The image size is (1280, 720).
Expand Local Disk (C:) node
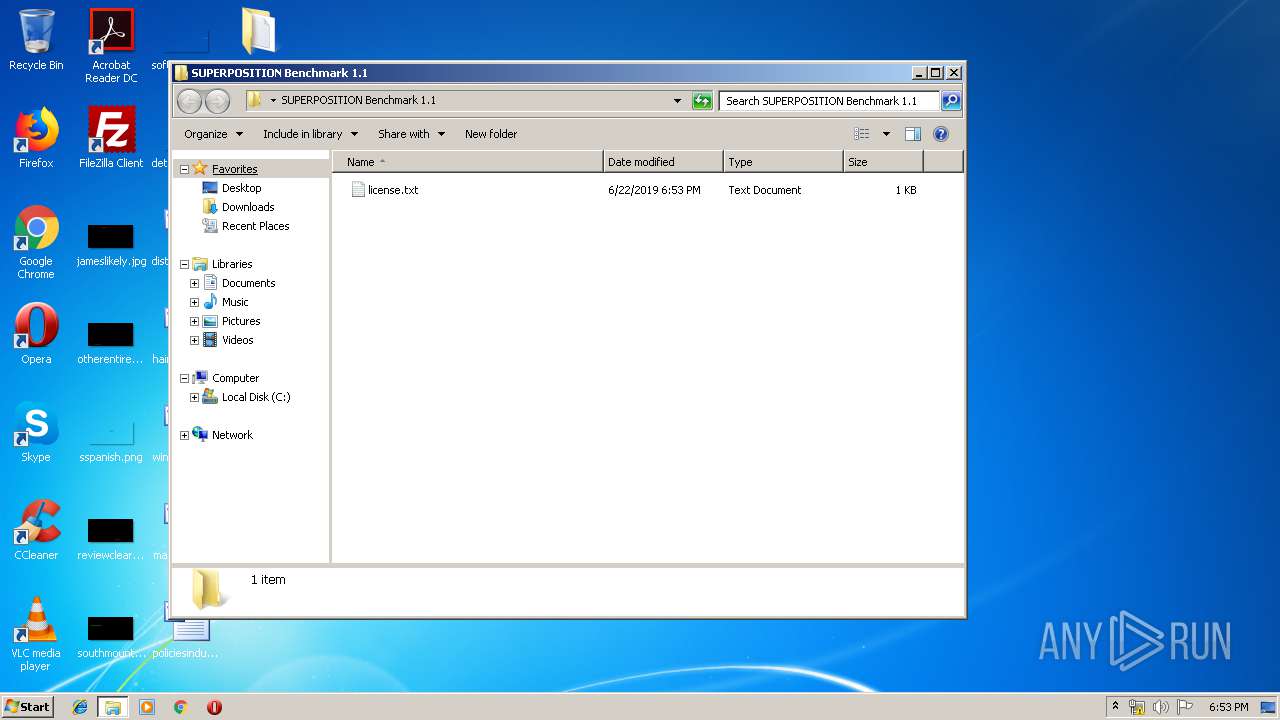[x=194, y=397]
